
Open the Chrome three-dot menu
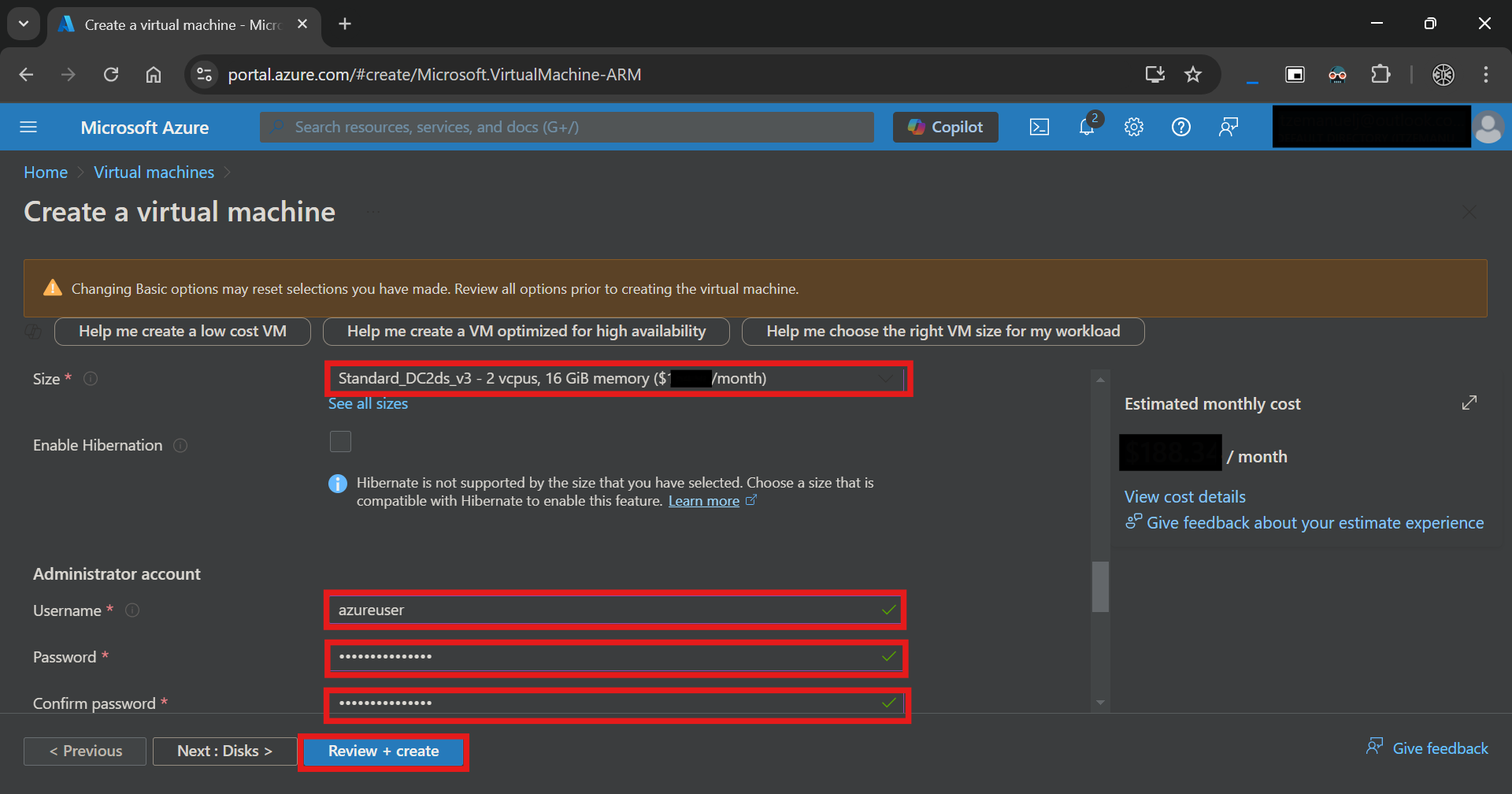(x=1486, y=75)
